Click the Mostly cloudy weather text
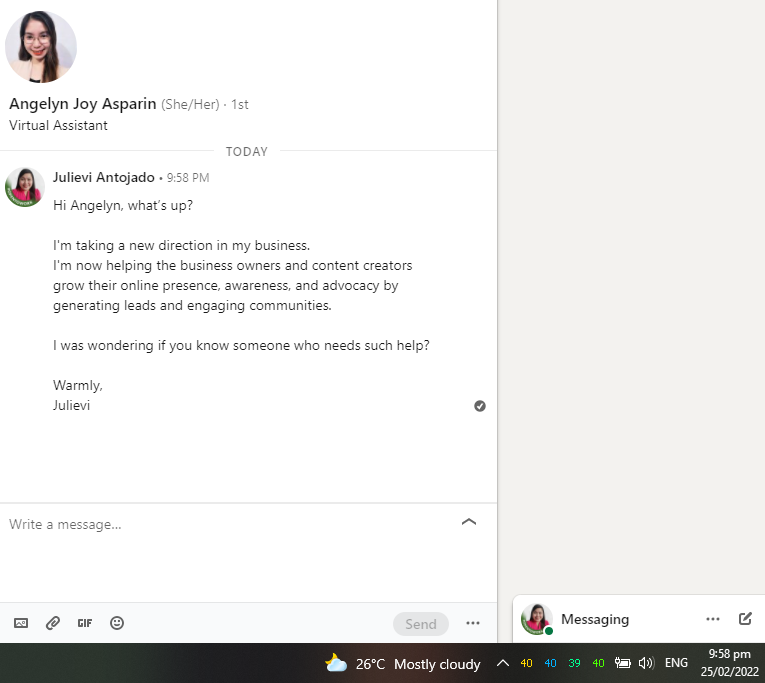Viewport: 765px width, 683px height. [x=437, y=664]
